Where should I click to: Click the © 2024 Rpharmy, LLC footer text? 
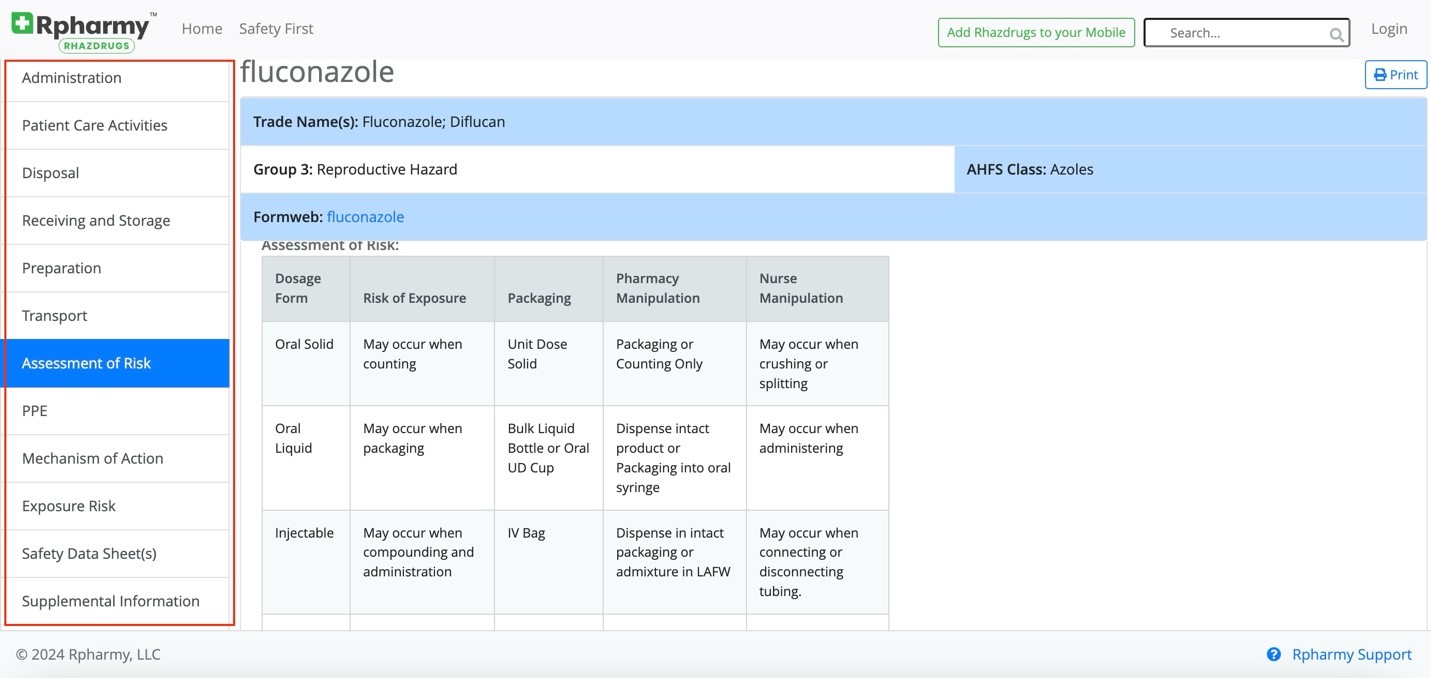click(88, 655)
